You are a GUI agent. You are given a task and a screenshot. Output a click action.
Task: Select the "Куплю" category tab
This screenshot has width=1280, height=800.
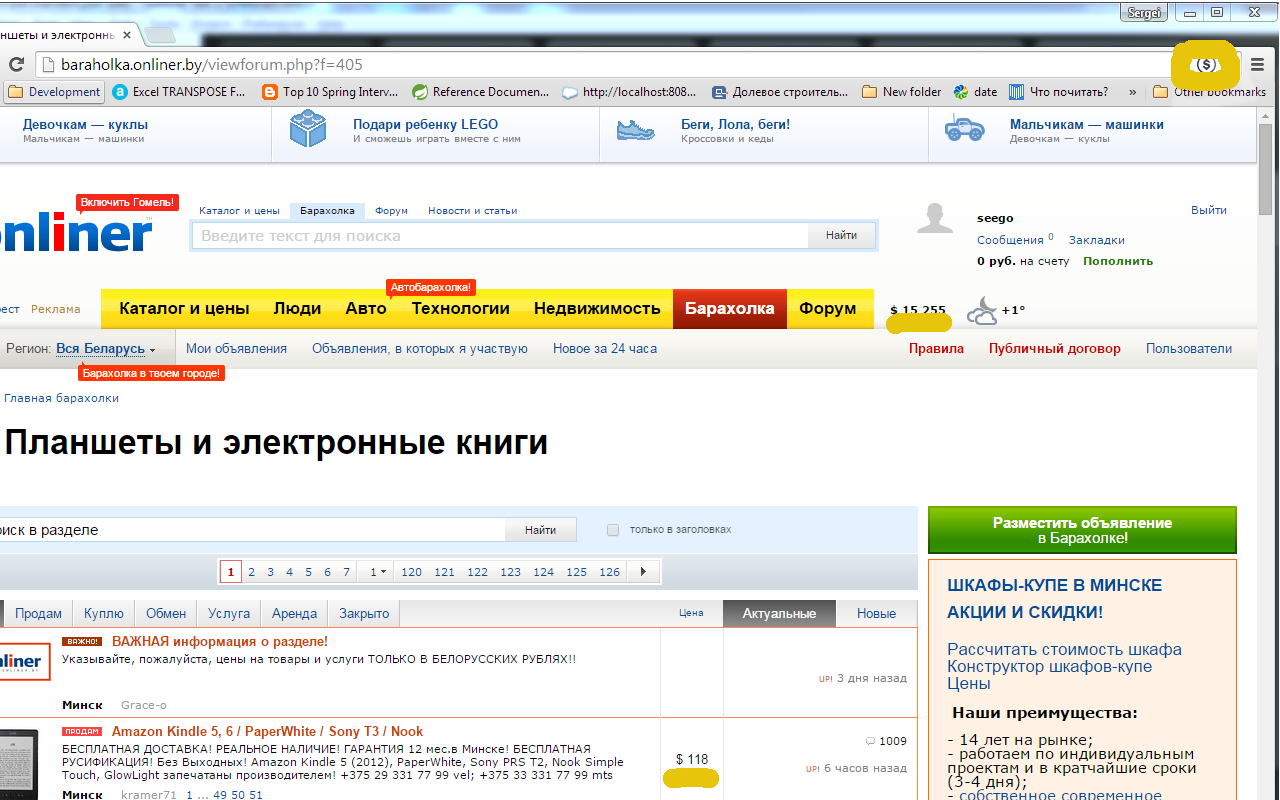tap(103, 613)
